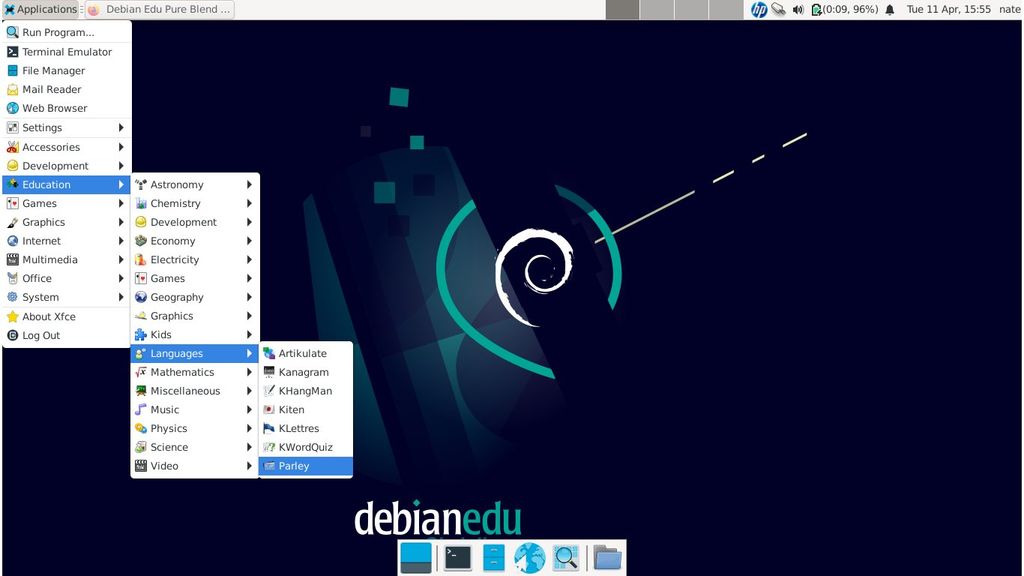Click the Debian Edu Pure Blend taskbar item
Image resolution: width=1024 pixels, height=576 pixels.
tap(158, 9)
